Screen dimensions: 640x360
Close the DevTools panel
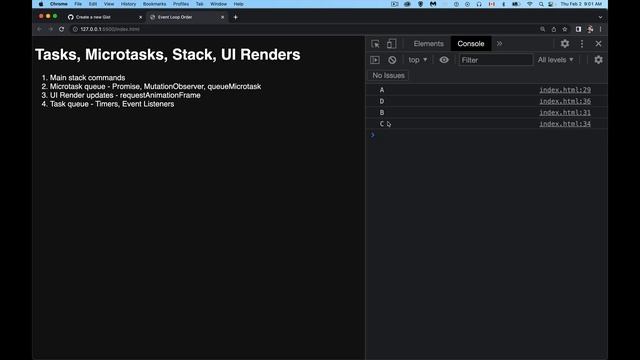598,43
